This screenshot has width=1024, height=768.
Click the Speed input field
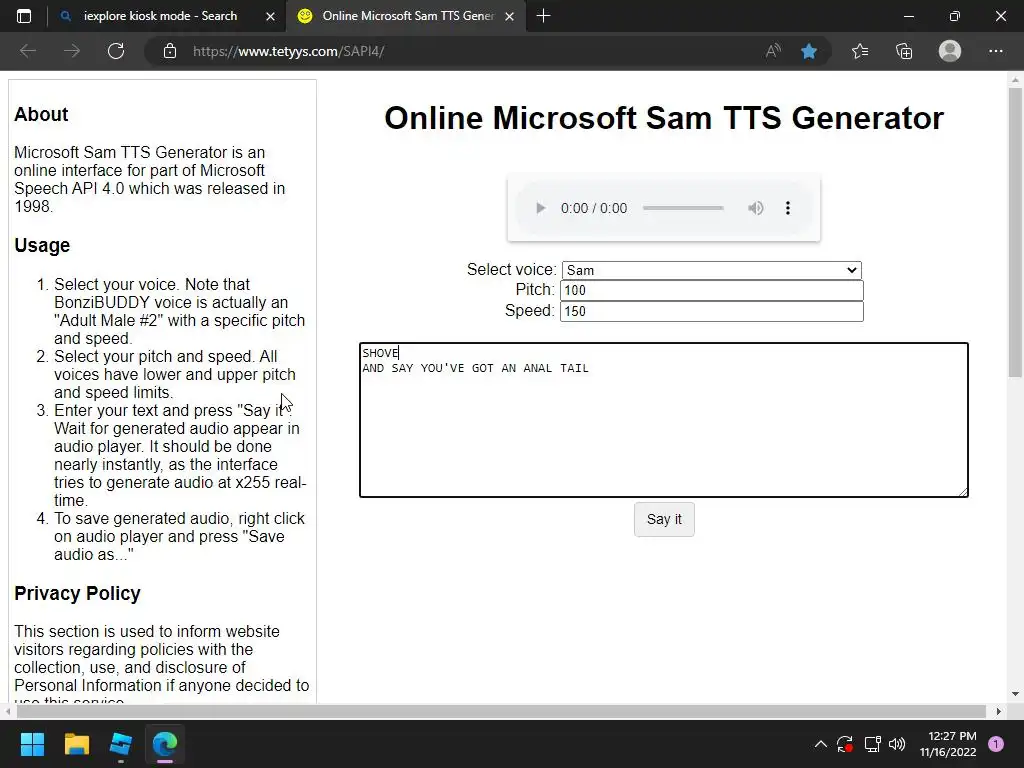click(x=712, y=311)
